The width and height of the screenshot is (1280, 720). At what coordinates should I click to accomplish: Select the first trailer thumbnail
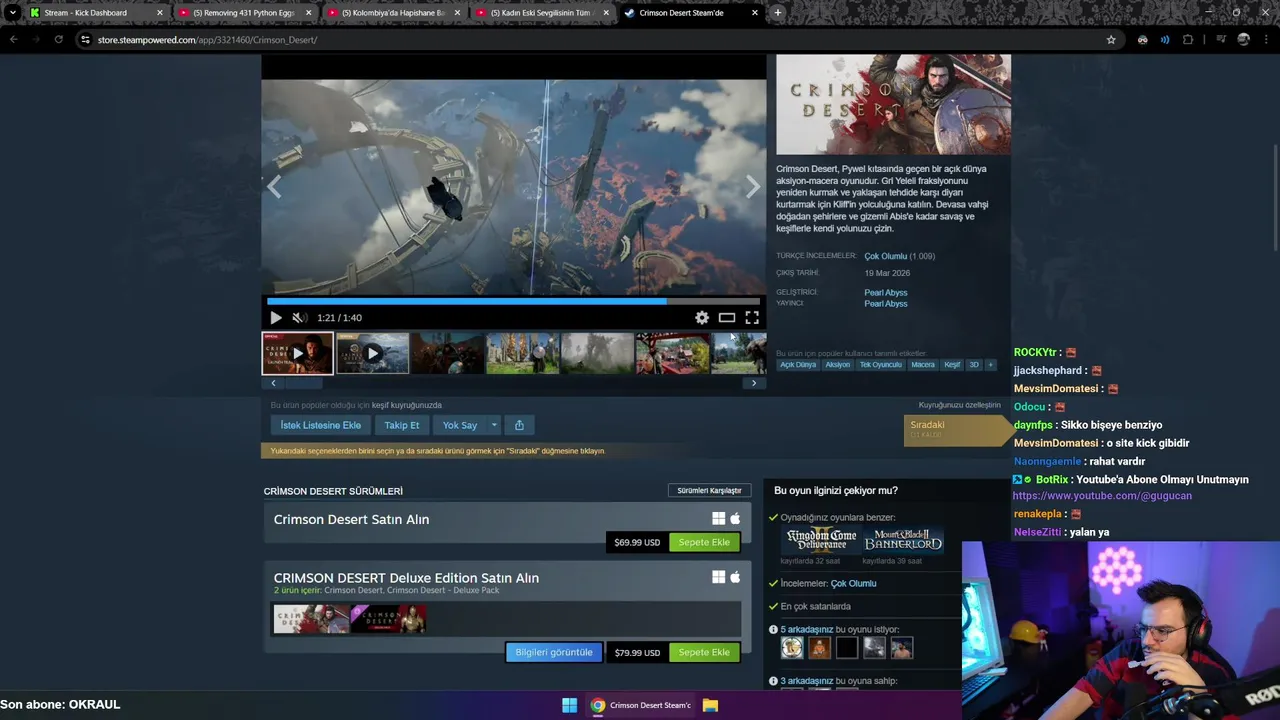coord(297,353)
